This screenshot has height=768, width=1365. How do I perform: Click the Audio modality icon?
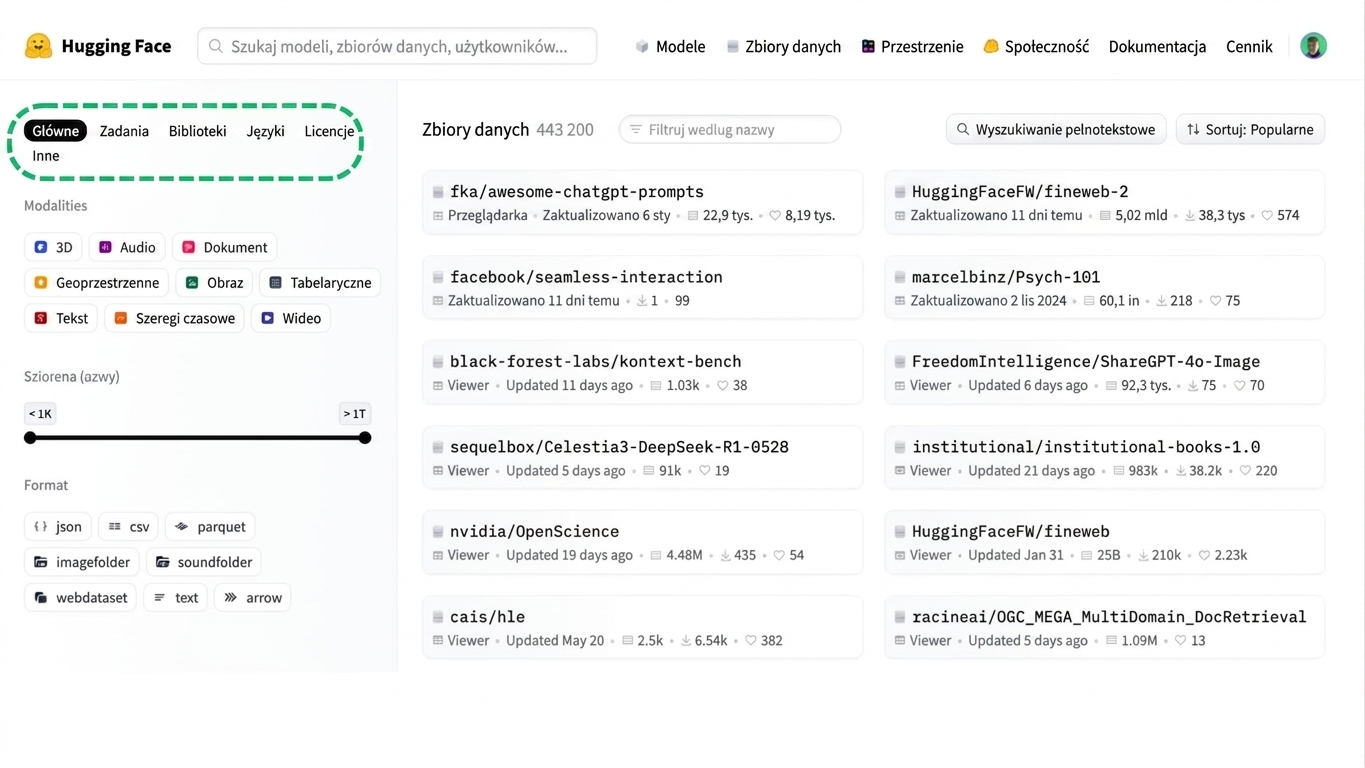105,247
